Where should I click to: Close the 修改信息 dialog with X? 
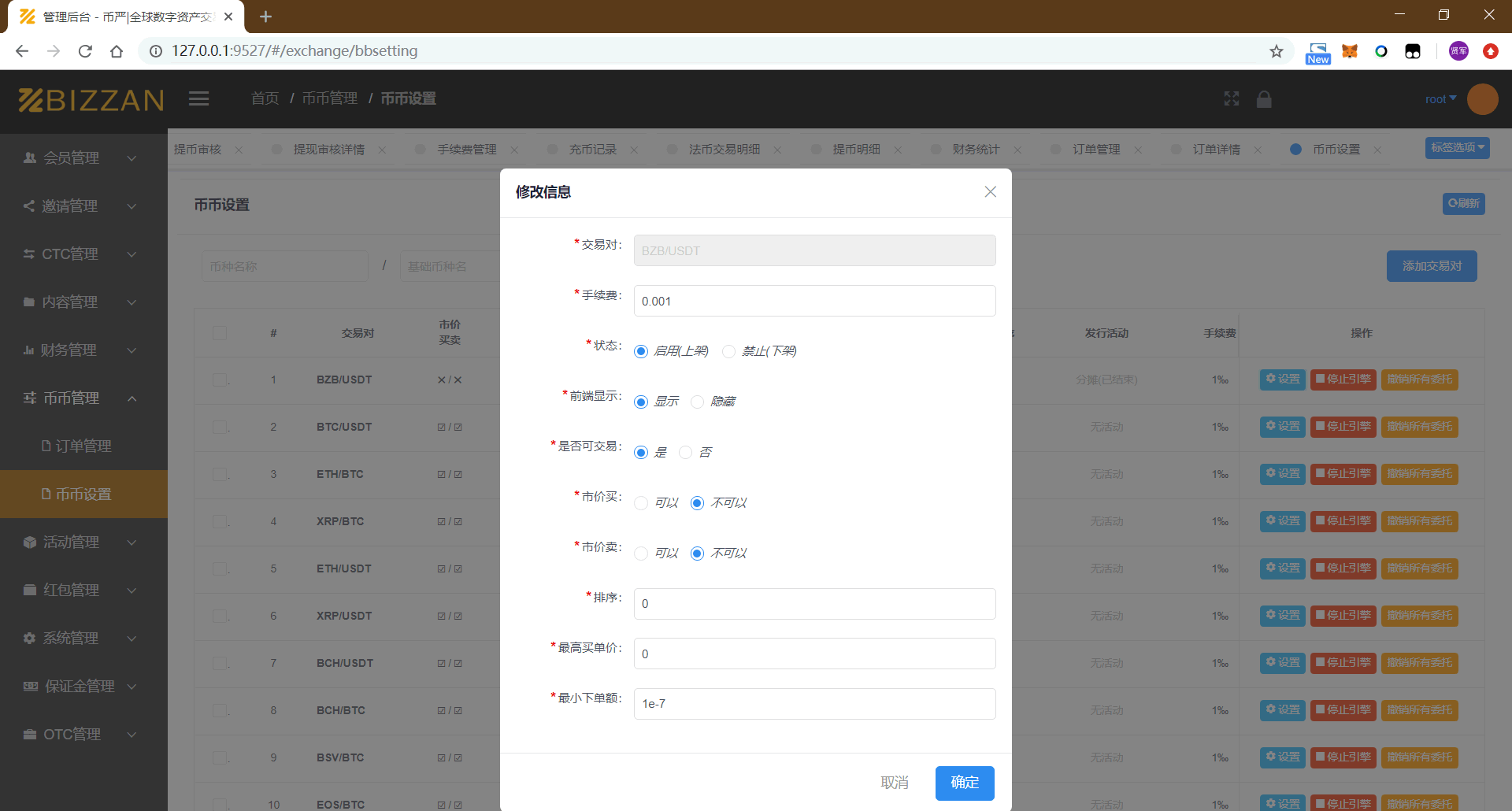coord(990,192)
